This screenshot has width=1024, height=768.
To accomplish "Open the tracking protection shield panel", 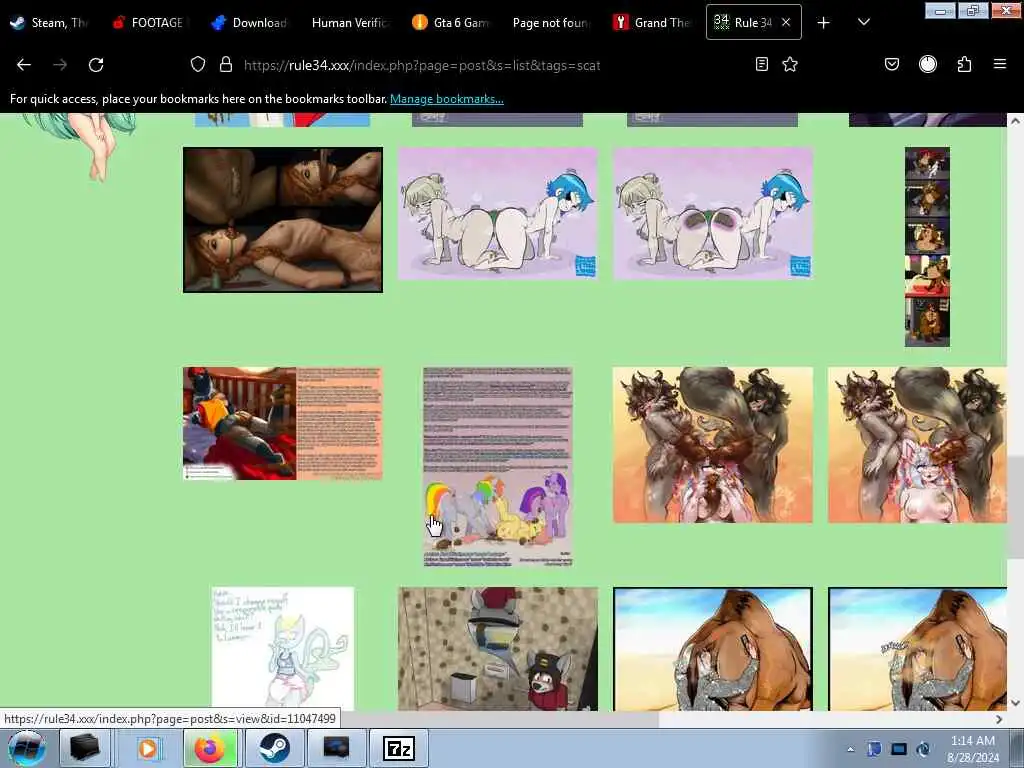I will 198,64.
